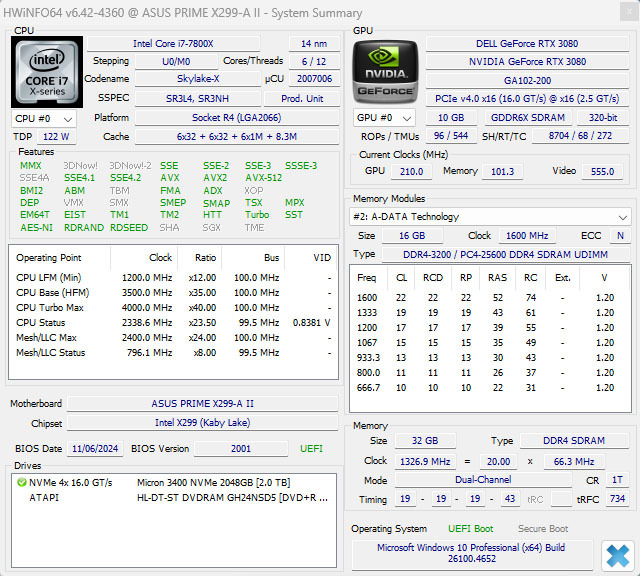
Task: Click the 0.8381 V VID value
Action: (311, 323)
